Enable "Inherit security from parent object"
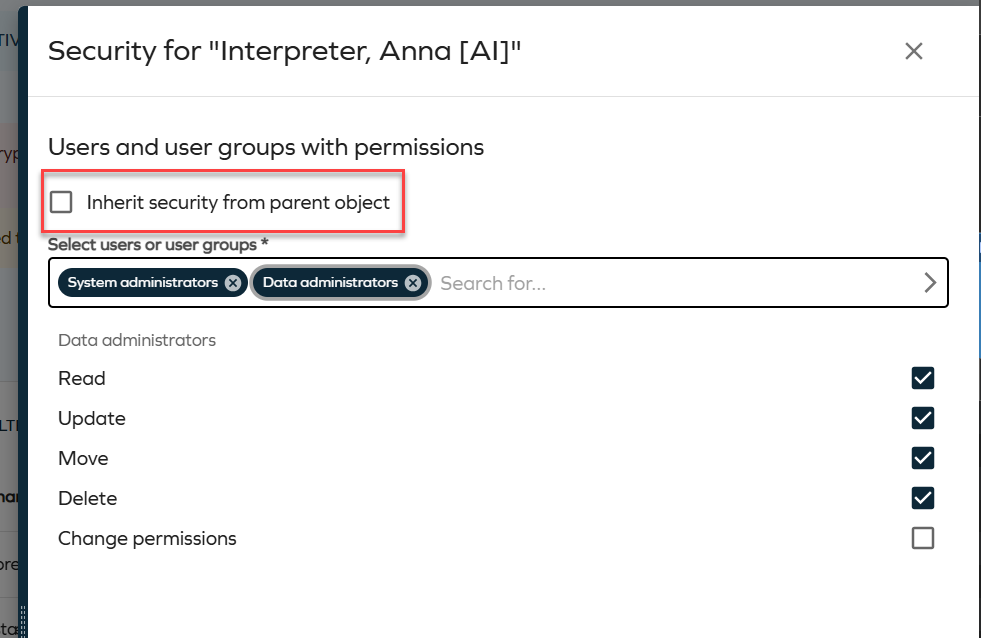The height and width of the screenshot is (638, 981). (61, 201)
